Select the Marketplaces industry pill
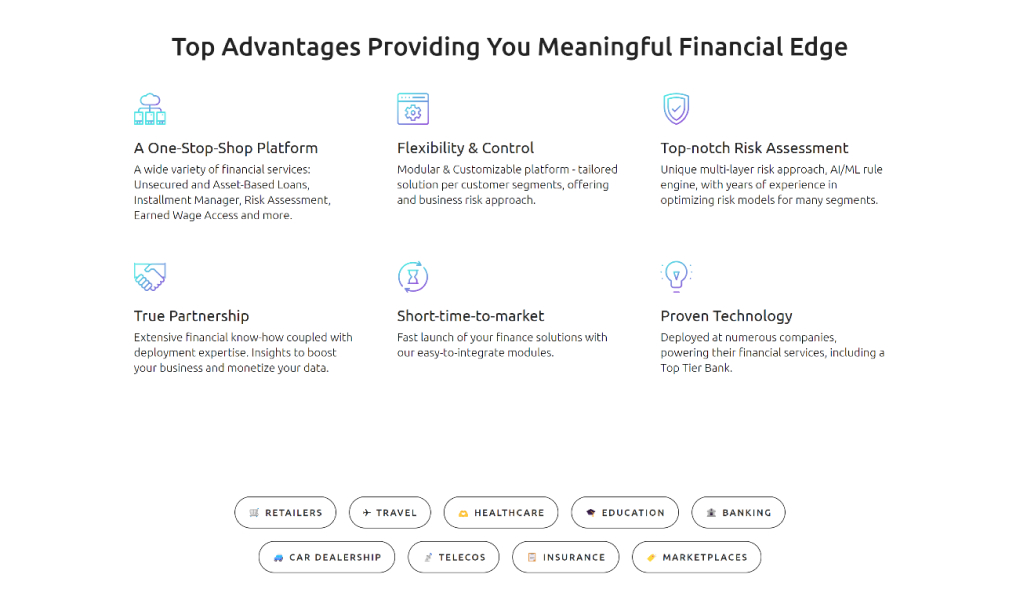This screenshot has width=1020, height=600. (696, 557)
